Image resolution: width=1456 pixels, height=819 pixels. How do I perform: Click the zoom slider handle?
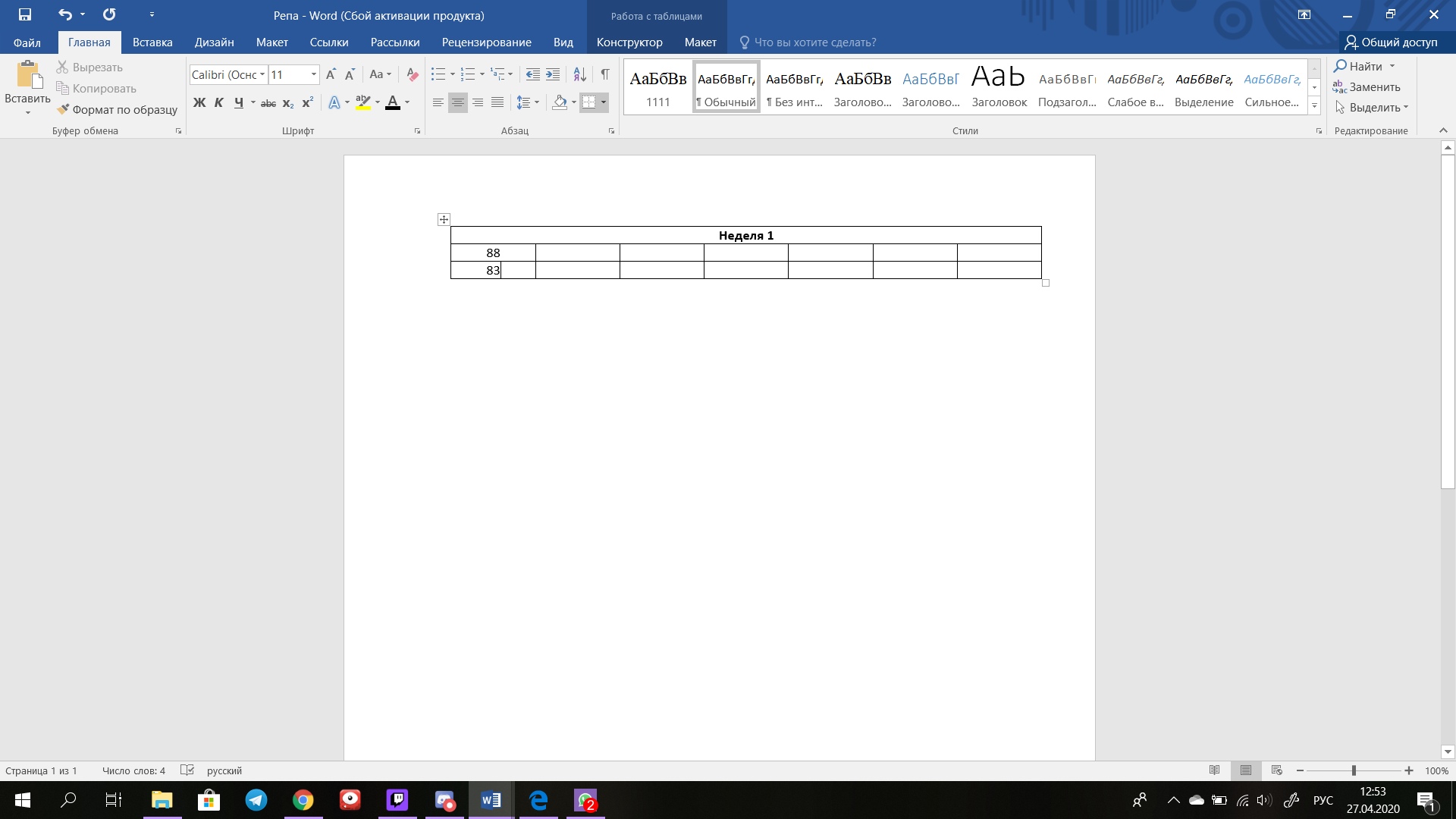[x=1354, y=770]
